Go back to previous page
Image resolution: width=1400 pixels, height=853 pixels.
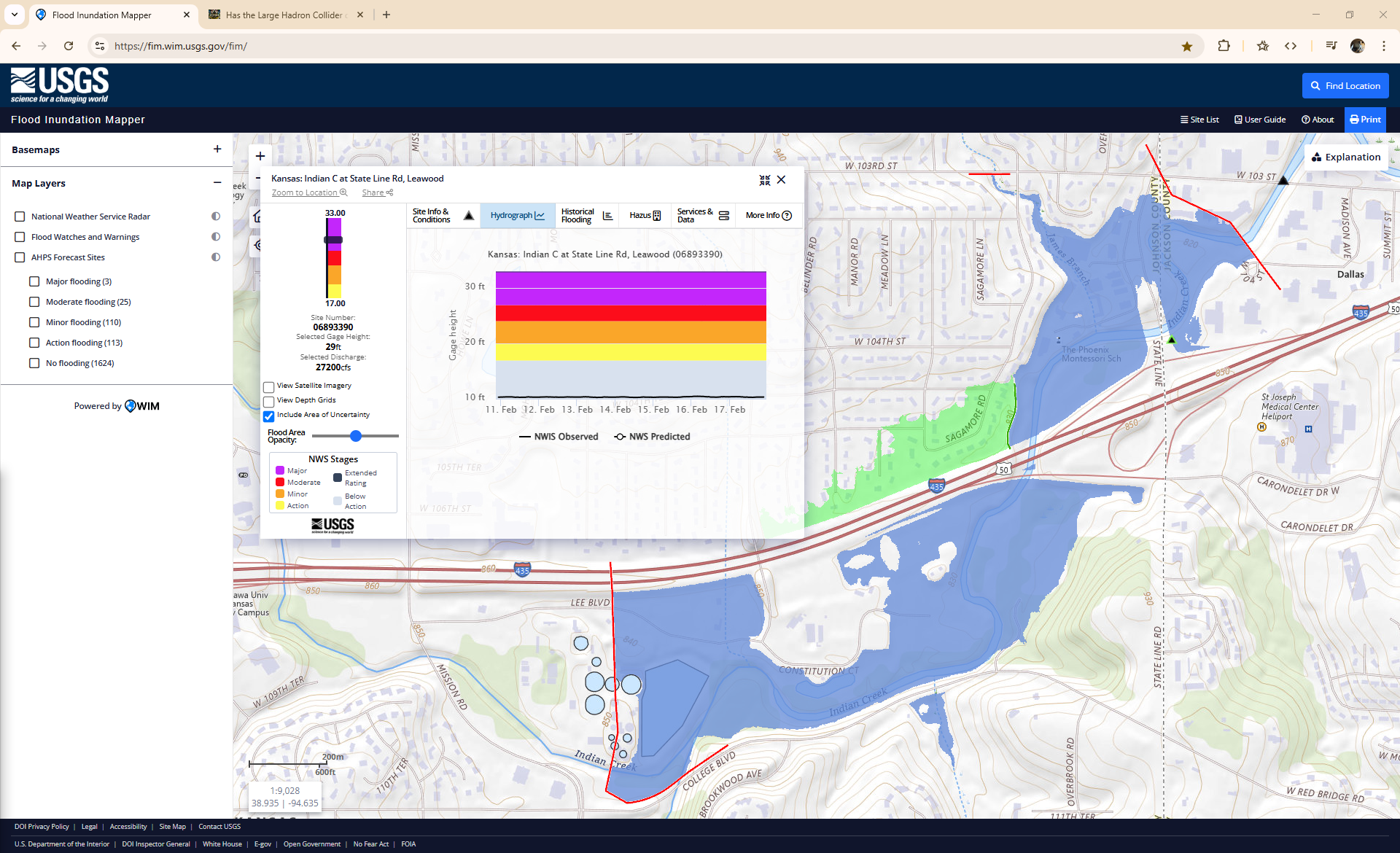(x=16, y=46)
